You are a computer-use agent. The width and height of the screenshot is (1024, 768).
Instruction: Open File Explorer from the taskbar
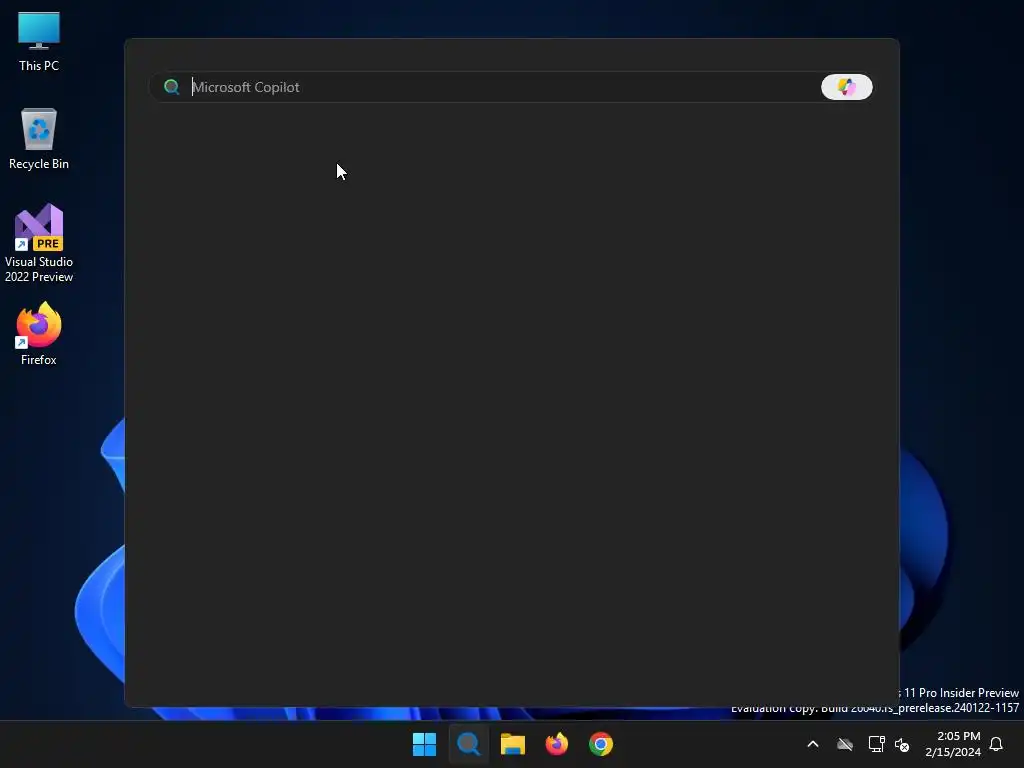pyautogui.click(x=513, y=744)
